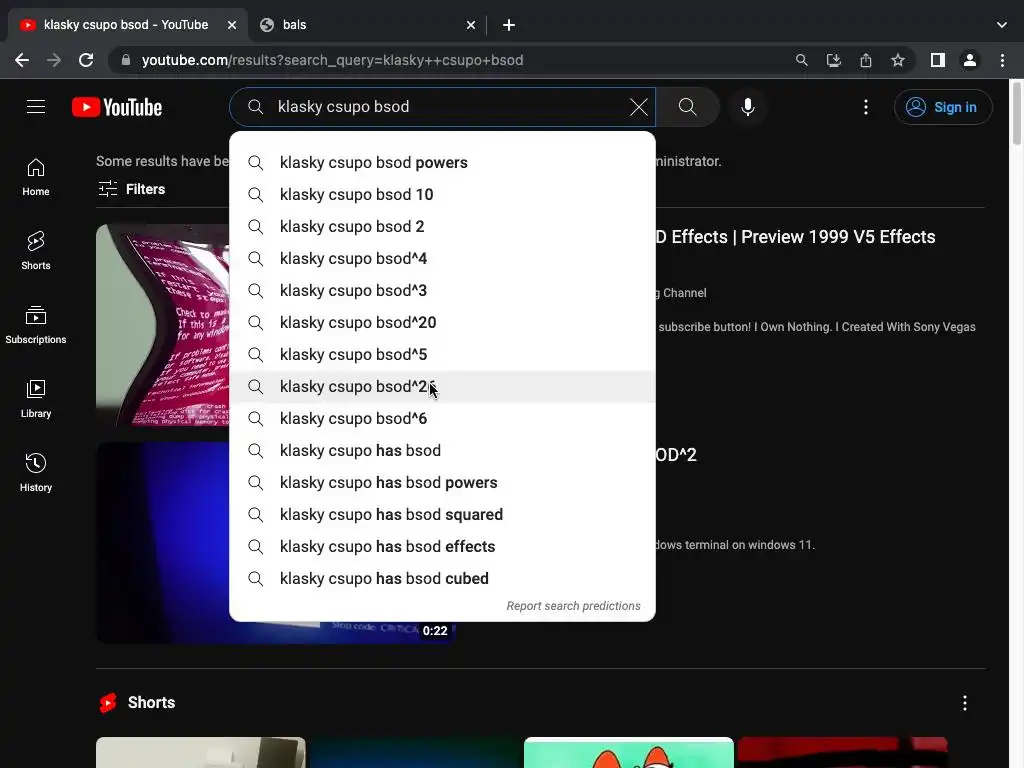1024x768 pixels.
Task: Select suggestion 'klasky csupo has bsod powers'
Action: 442,483
